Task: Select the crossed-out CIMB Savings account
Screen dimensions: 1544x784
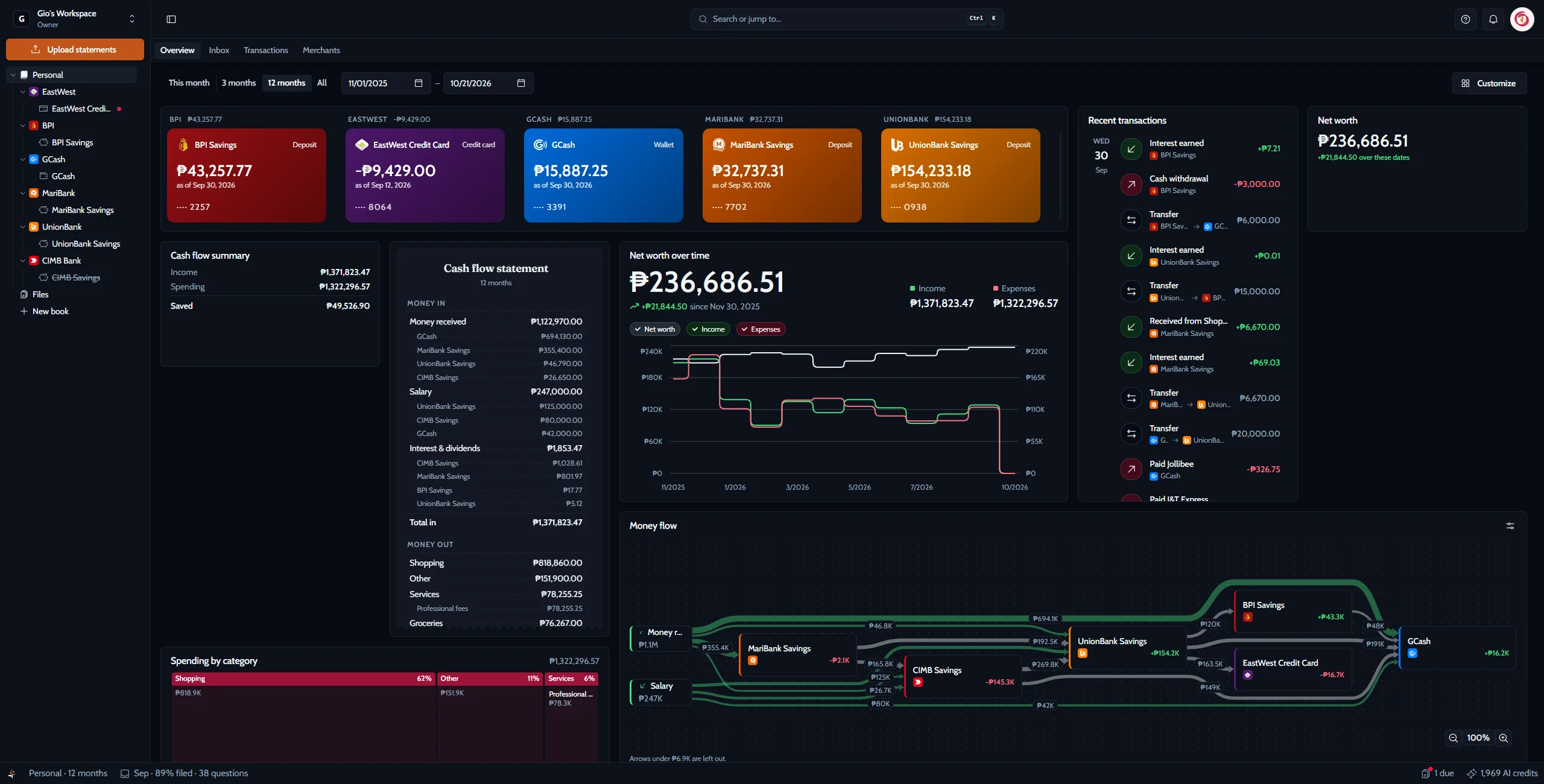Action: pos(76,277)
